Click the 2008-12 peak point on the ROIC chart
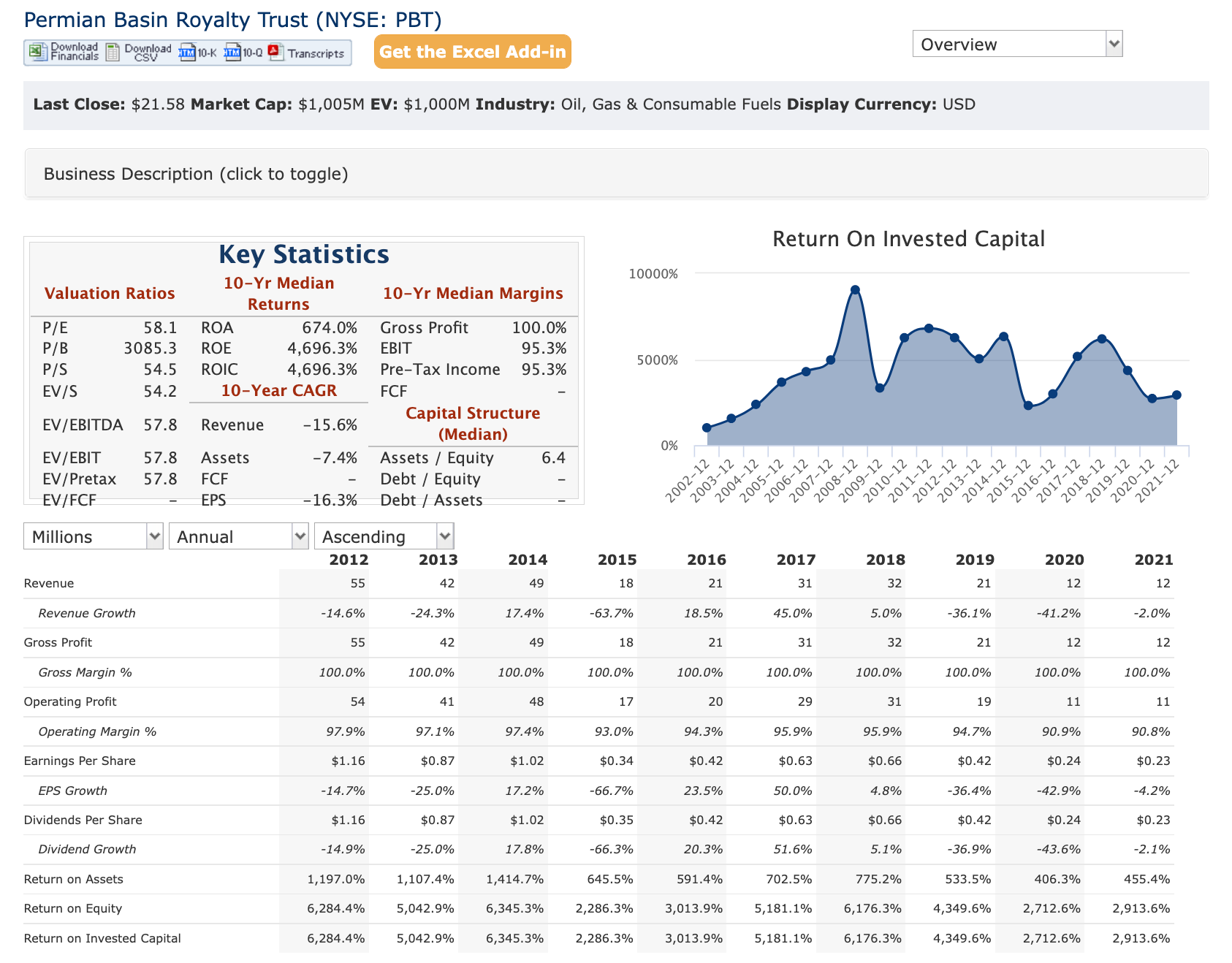This screenshot has height=963, width=1232. (x=855, y=290)
